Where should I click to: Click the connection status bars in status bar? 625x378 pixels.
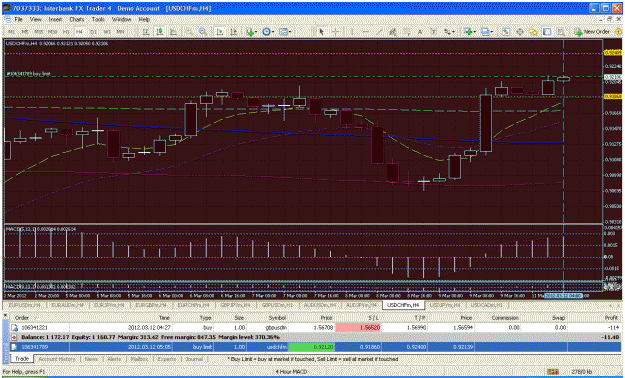[553, 372]
